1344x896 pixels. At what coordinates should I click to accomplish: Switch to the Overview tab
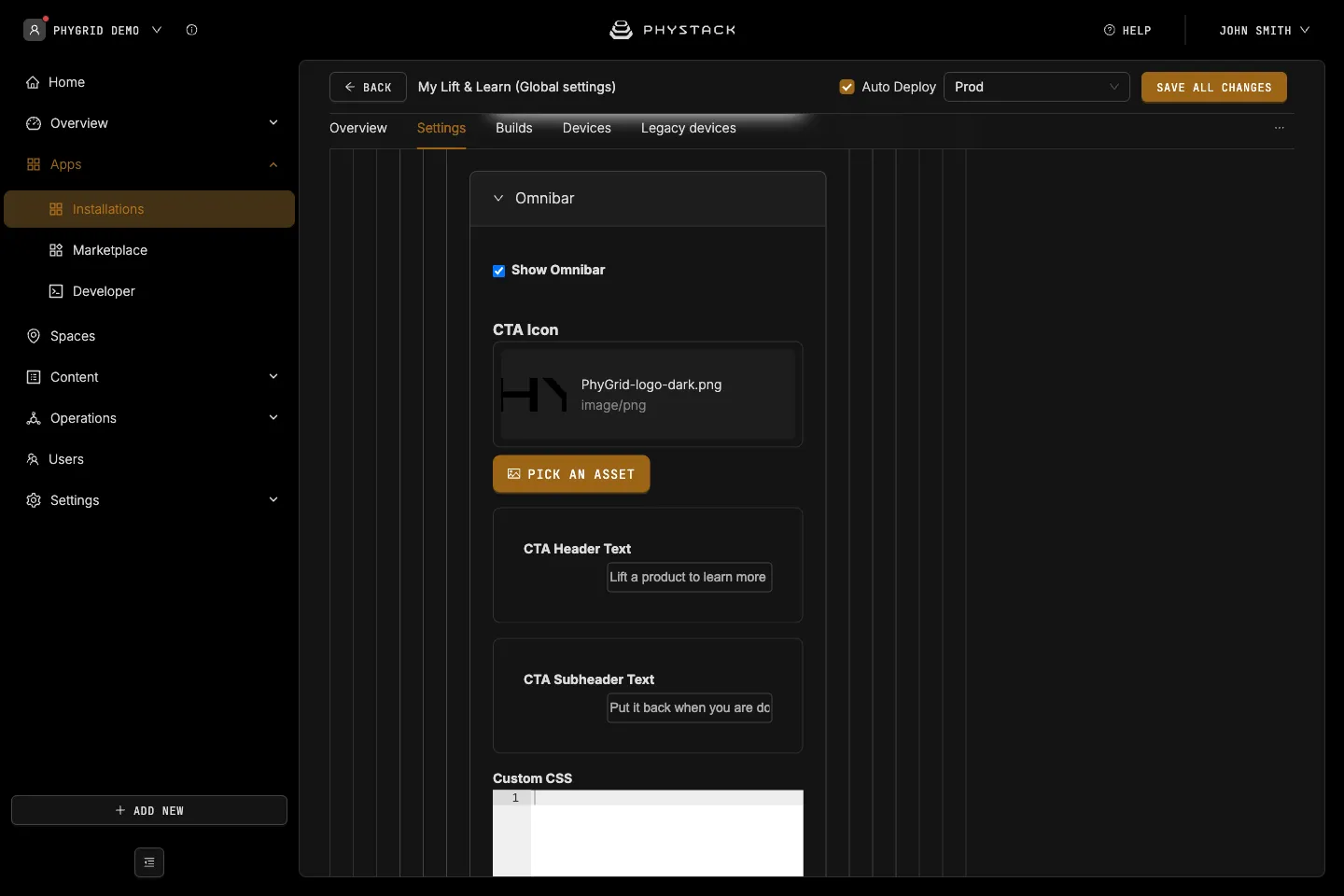[x=358, y=128]
